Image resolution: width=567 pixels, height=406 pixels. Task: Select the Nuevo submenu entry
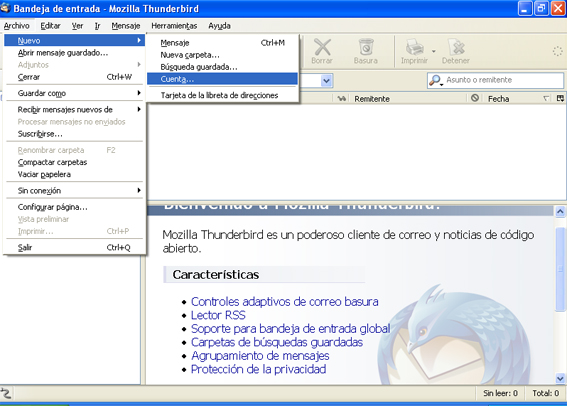tap(75, 40)
